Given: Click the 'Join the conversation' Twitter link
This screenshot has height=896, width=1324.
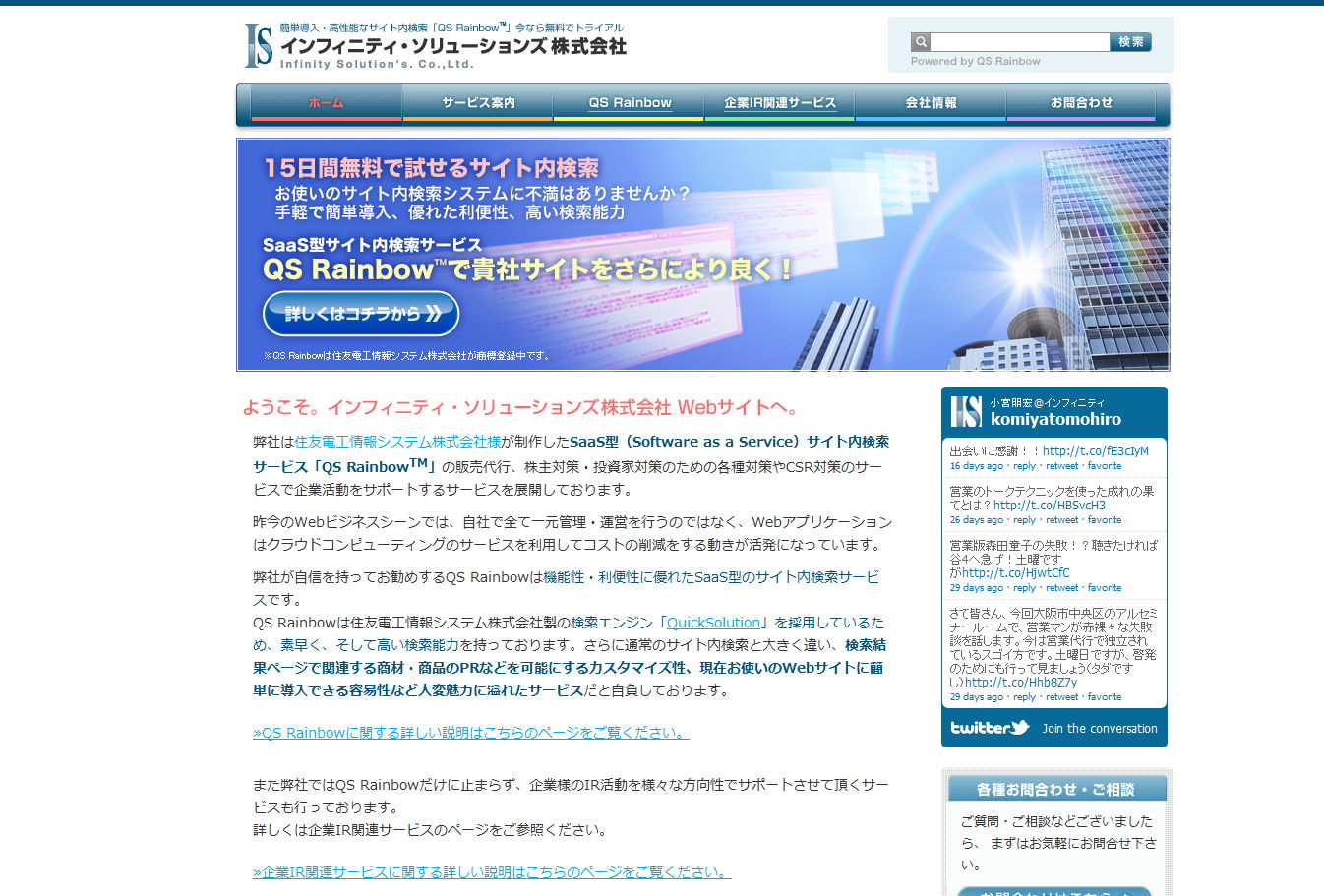Looking at the screenshot, I should click(1100, 729).
